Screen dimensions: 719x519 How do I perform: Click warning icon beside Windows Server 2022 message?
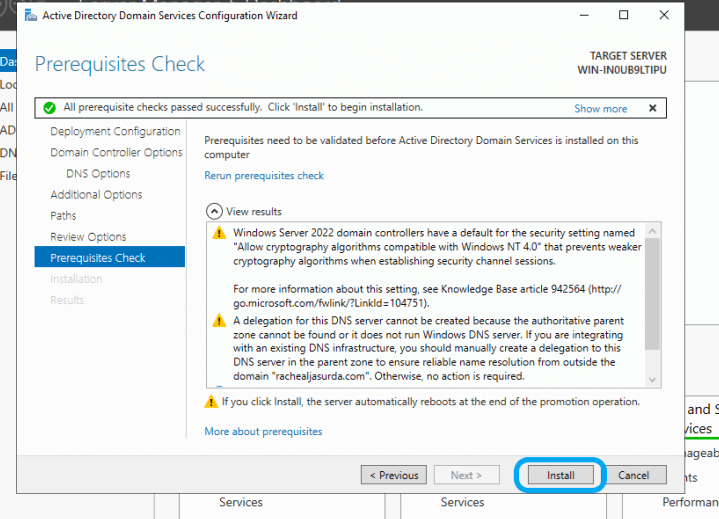click(219, 232)
